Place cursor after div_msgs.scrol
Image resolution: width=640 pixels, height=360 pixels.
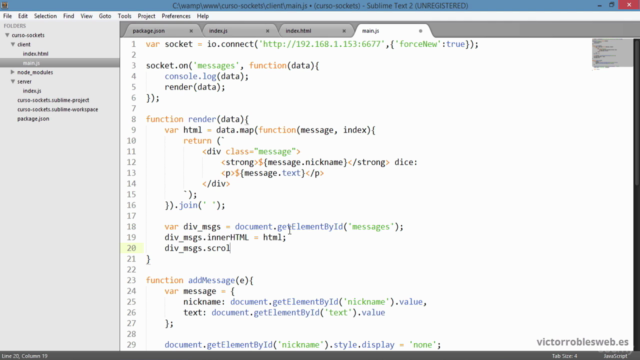pos(231,248)
